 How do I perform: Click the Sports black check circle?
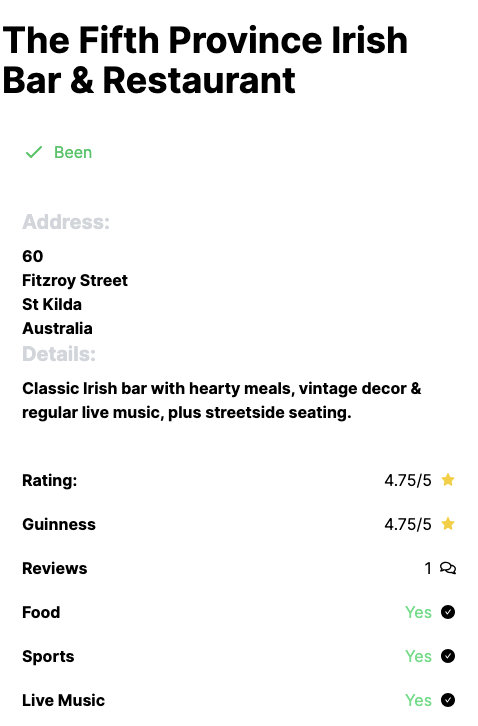pyautogui.click(x=448, y=656)
